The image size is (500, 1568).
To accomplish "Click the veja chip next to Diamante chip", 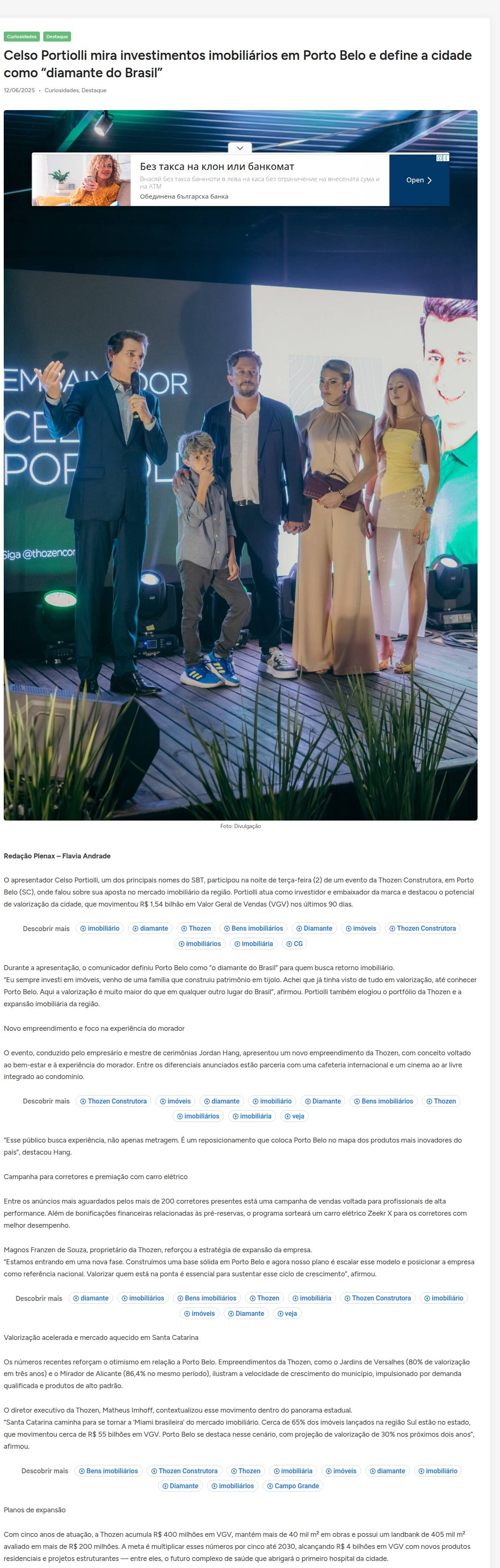I will click(287, 1314).
